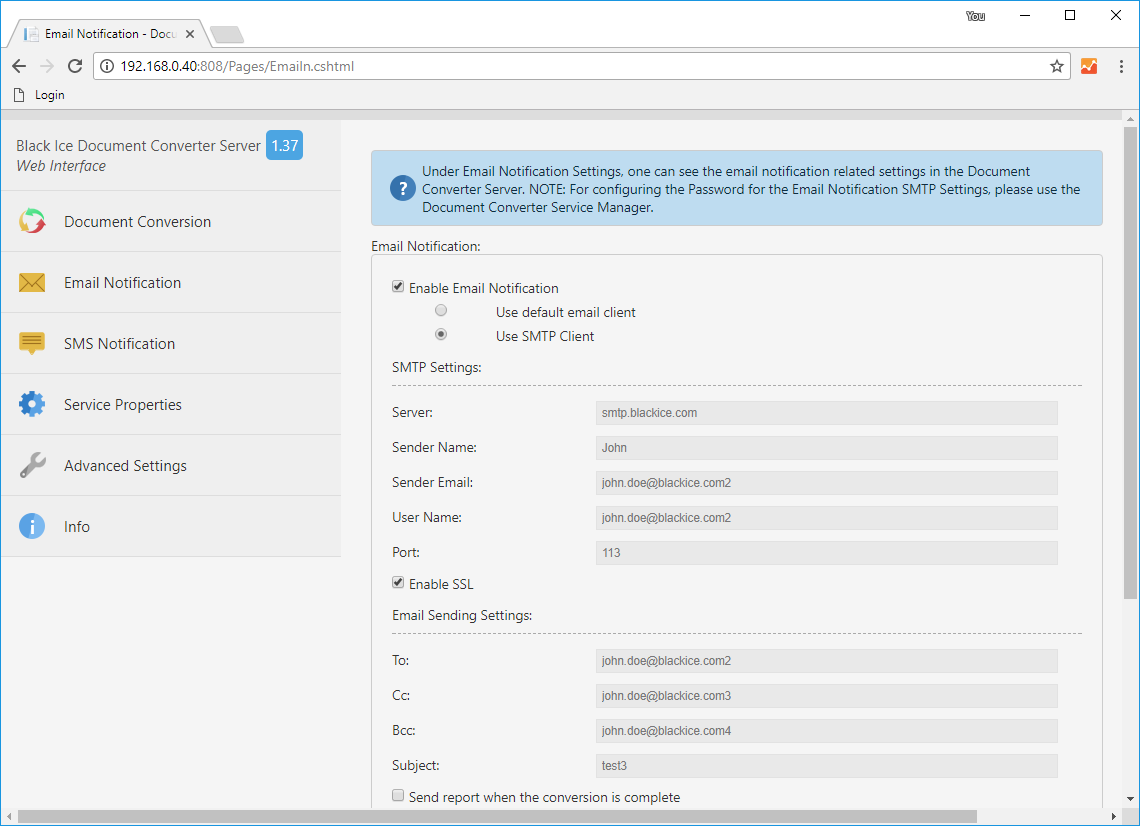Select Use default email client

tap(441, 310)
